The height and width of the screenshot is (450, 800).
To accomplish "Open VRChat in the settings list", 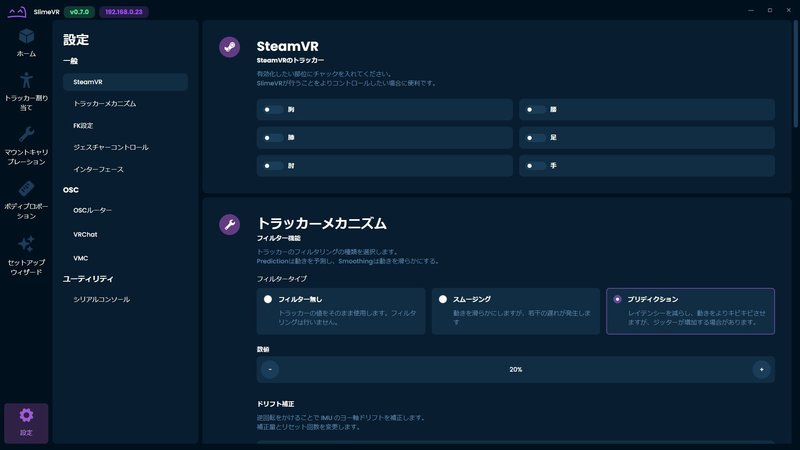I will (126, 235).
